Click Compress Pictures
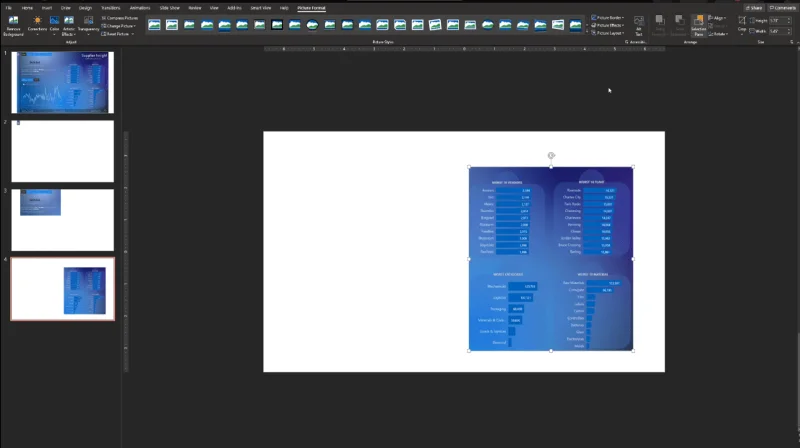 pyautogui.click(x=119, y=18)
